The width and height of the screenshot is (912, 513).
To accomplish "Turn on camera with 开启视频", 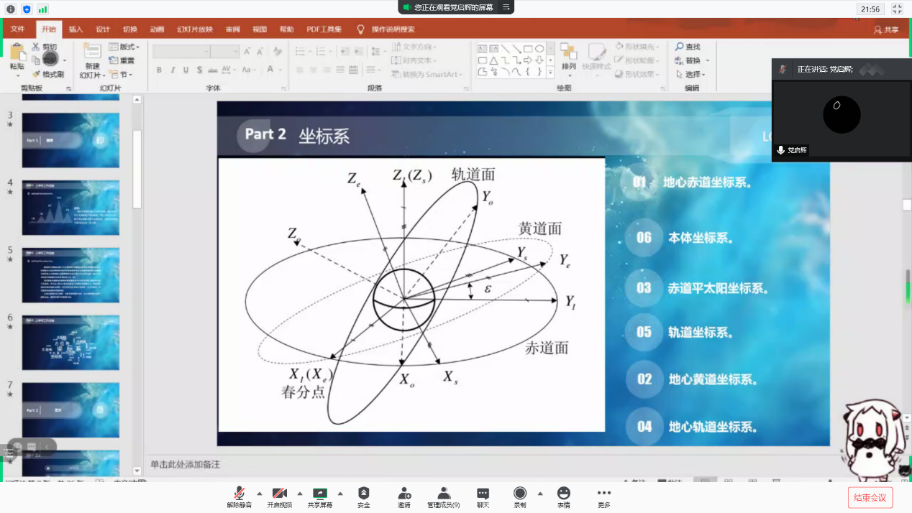I will point(280,493).
